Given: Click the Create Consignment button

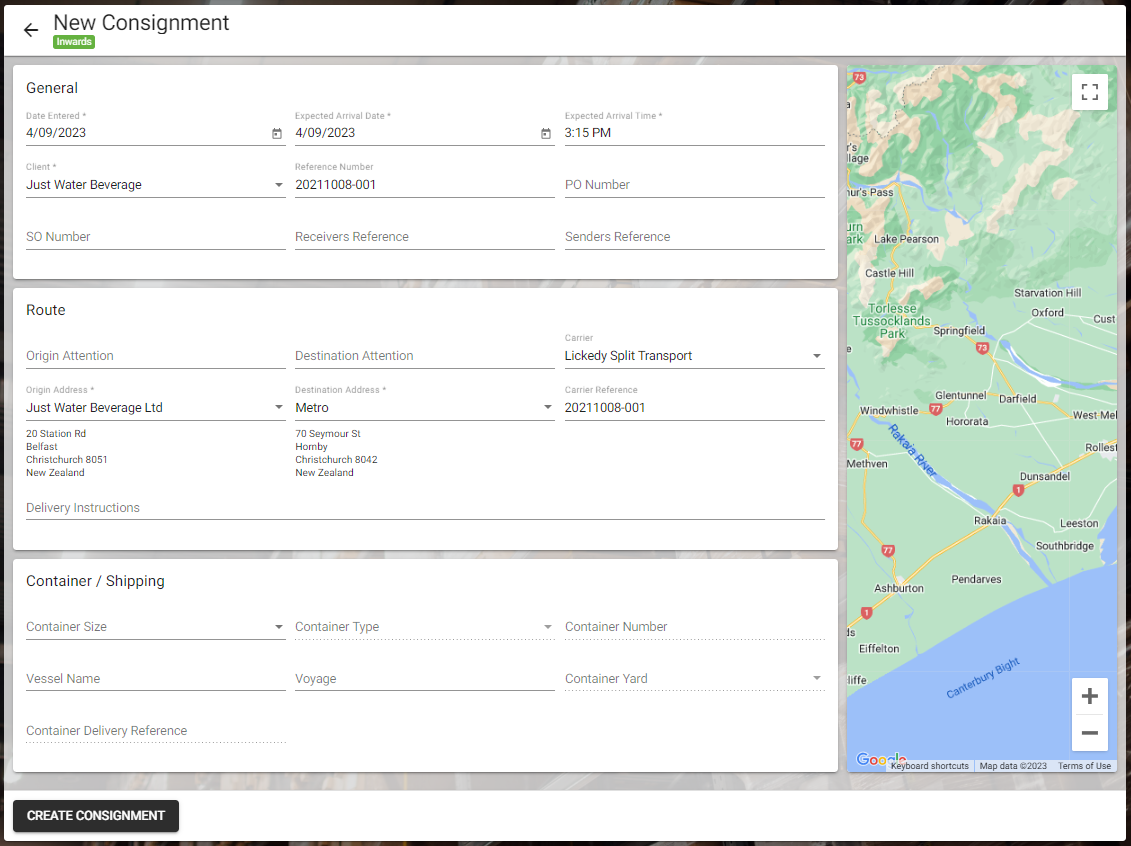Looking at the screenshot, I should [x=95, y=815].
